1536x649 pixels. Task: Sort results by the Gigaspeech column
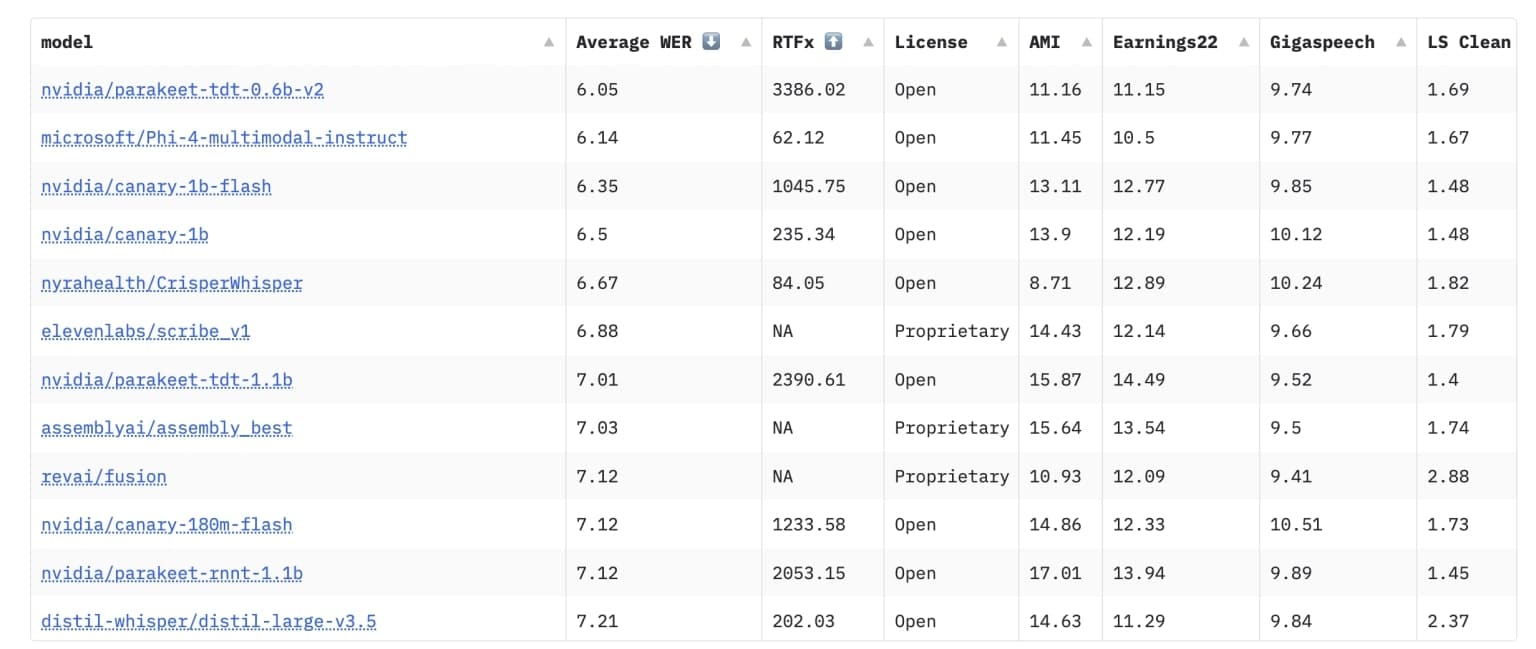(x=1402, y=42)
